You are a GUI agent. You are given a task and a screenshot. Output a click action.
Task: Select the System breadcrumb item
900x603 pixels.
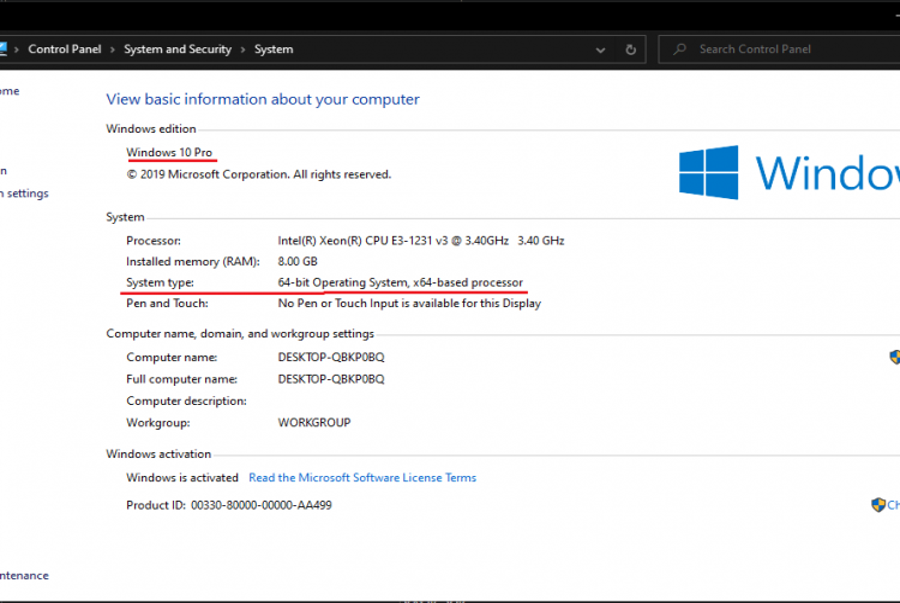[273, 49]
